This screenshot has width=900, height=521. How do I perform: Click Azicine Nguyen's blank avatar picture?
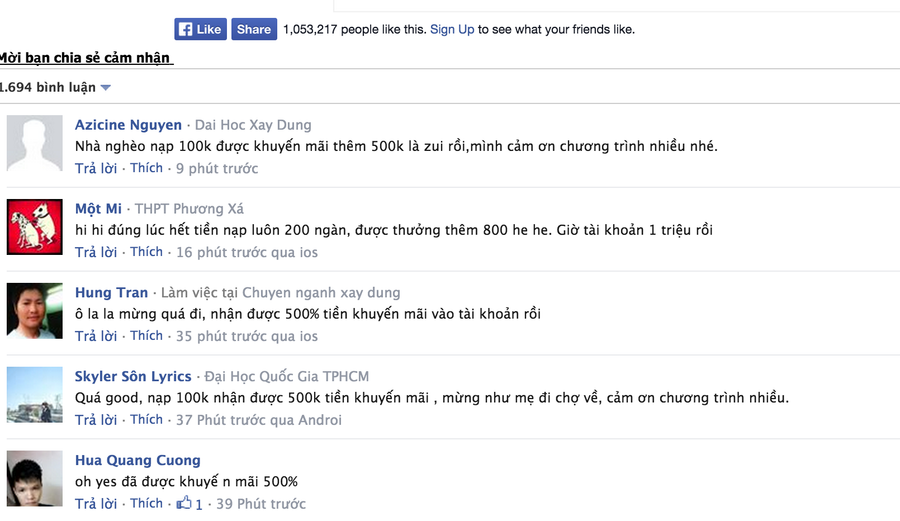coord(35,143)
